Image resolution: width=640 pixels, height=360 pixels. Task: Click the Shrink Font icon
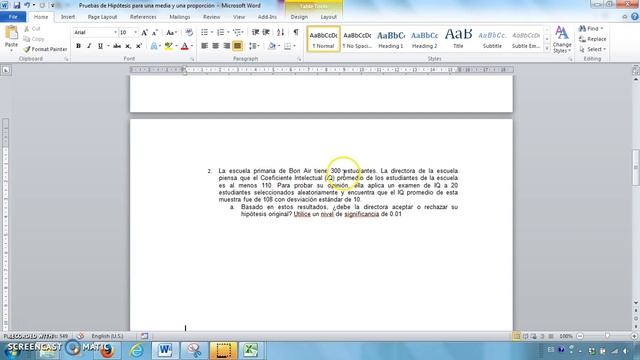tap(155, 32)
